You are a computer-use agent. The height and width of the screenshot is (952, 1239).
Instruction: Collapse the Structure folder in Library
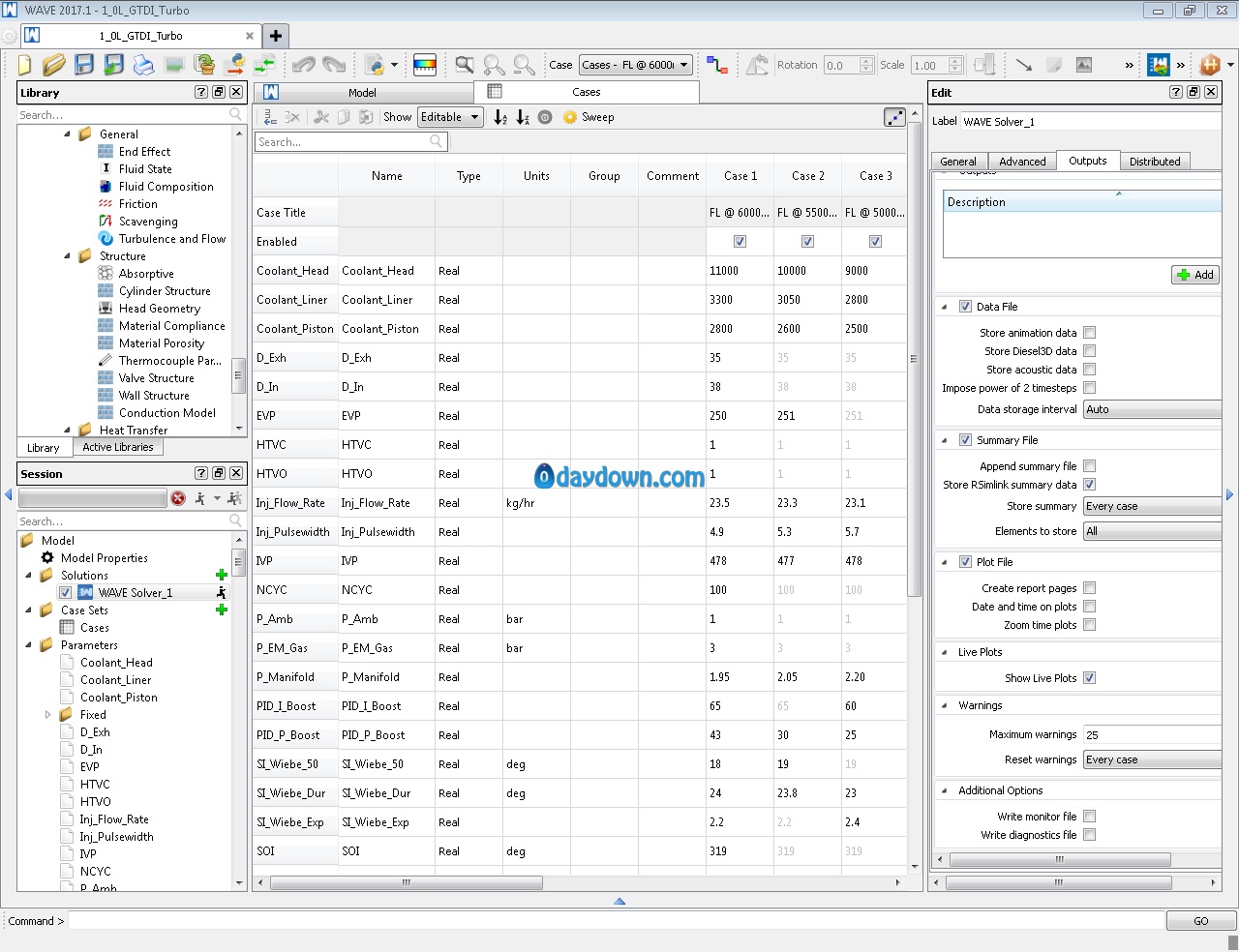(x=67, y=256)
